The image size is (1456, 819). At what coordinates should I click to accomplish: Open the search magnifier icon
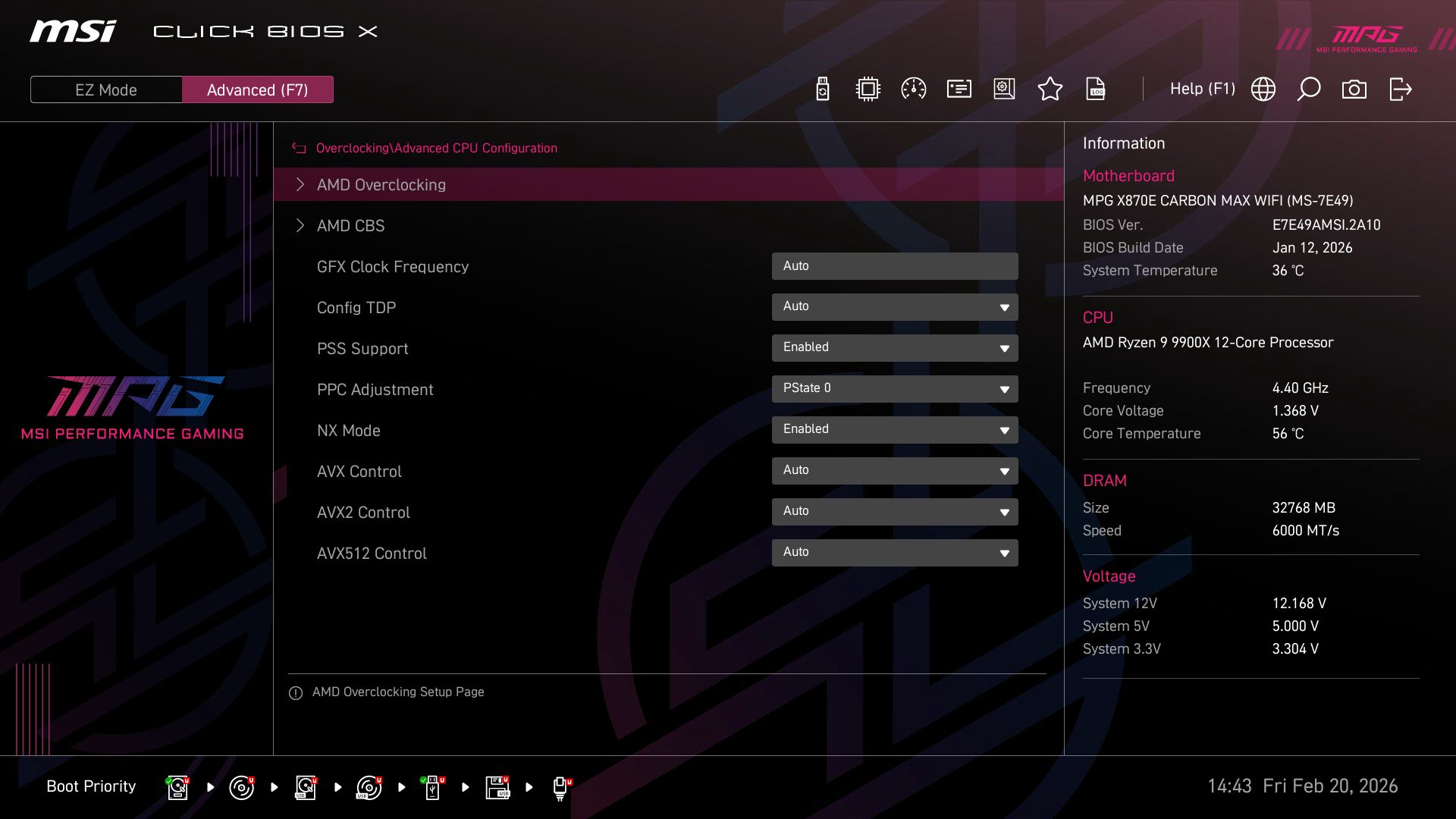pyautogui.click(x=1308, y=89)
